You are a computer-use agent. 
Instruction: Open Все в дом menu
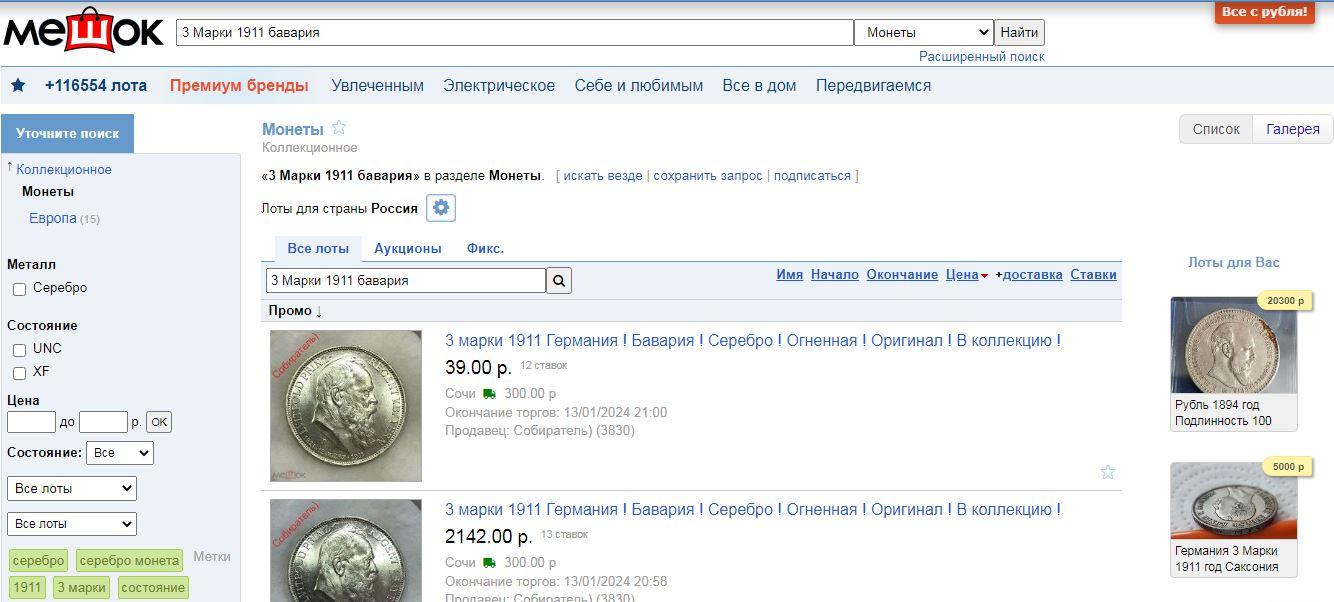point(760,86)
